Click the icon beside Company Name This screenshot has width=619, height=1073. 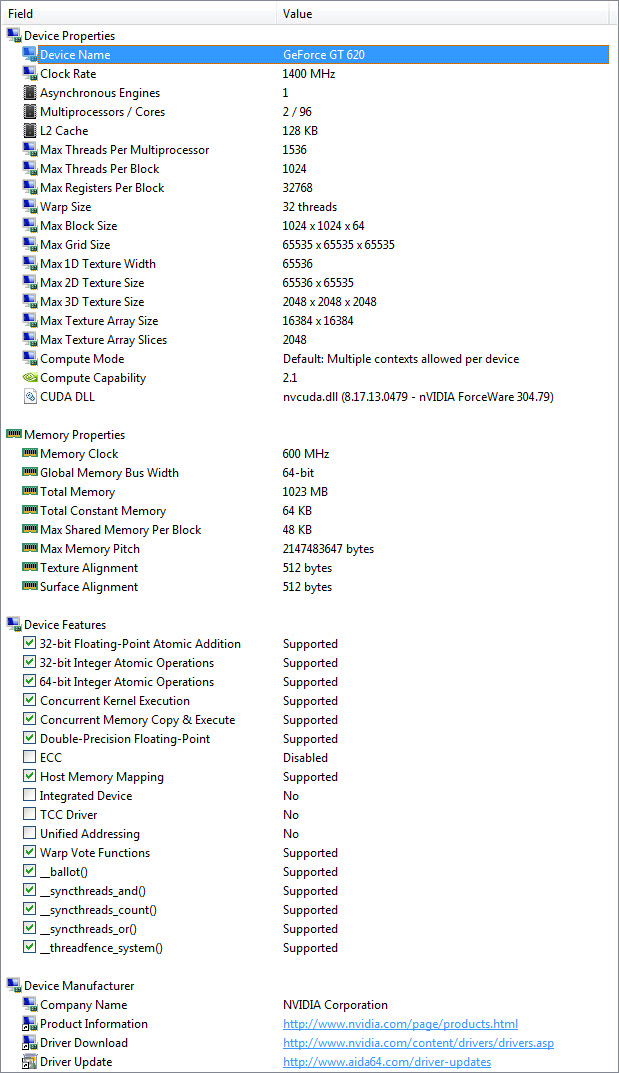[30, 1005]
